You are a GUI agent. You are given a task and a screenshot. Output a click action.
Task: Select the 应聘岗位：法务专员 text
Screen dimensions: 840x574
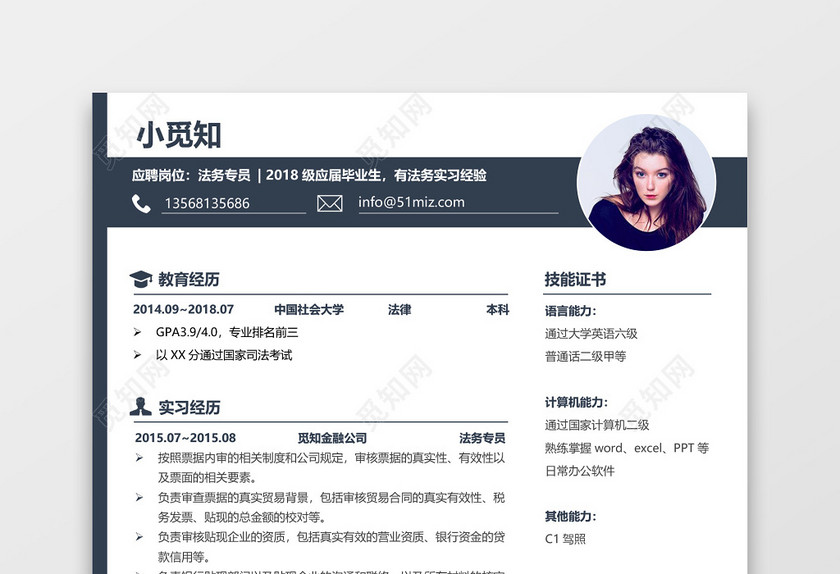pyautogui.click(x=191, y=175)
